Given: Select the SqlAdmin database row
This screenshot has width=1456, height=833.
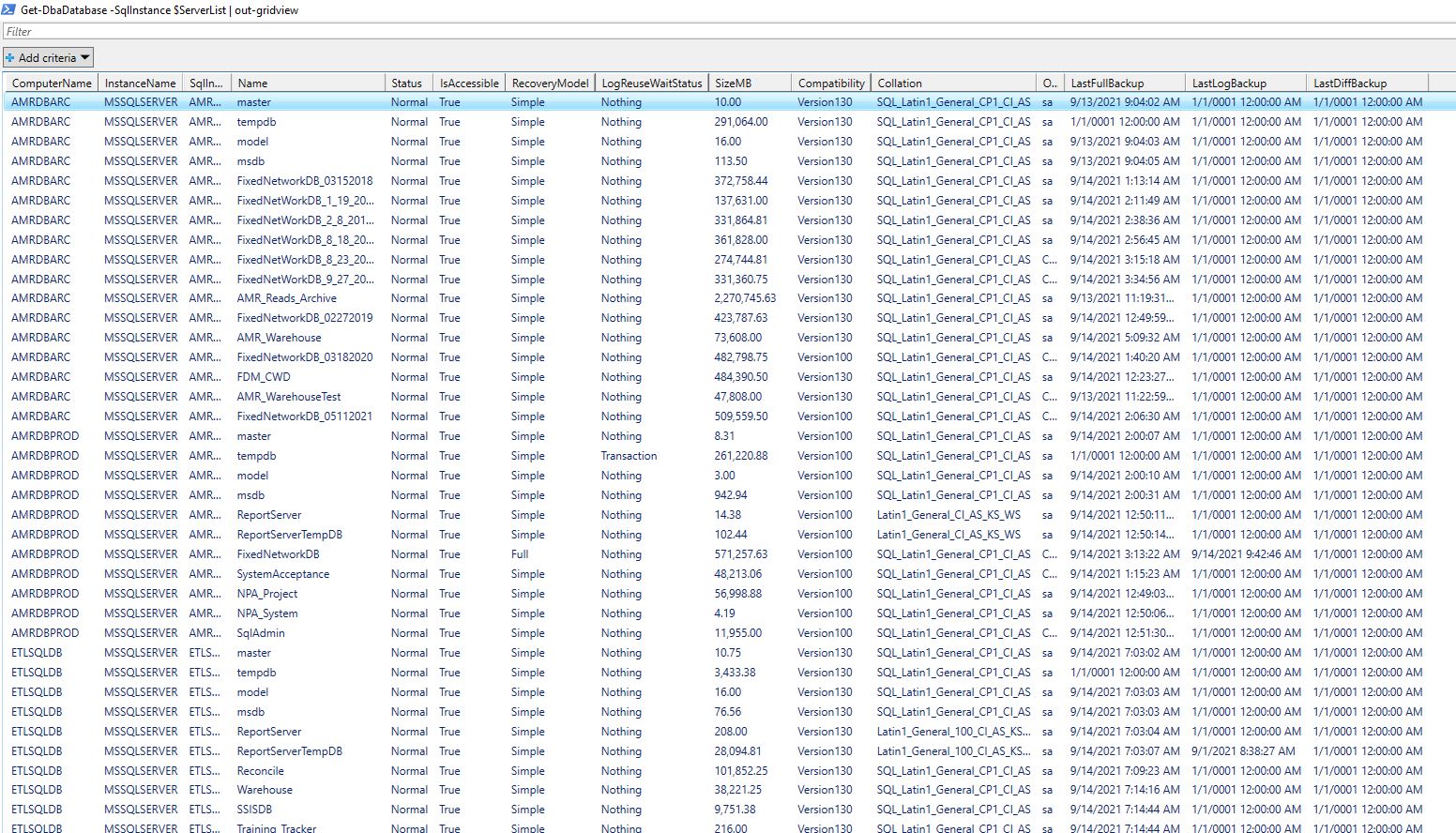Looking at the screenshot, I should [x=261, y=633].
